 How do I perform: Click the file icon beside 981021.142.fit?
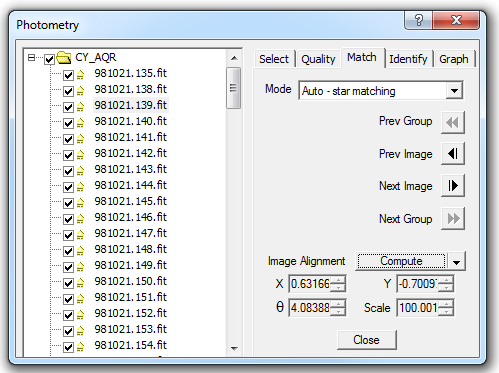click(x=80, y=155)
